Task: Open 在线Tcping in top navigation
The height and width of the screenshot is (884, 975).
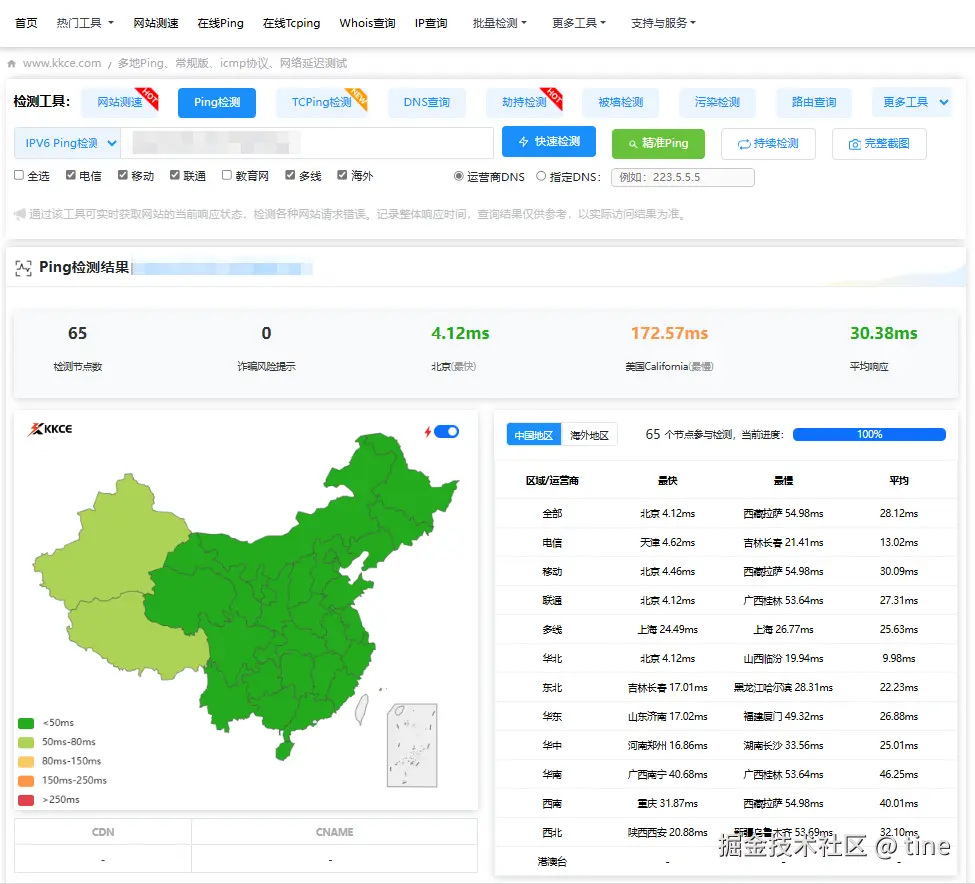Action: click(x=292, y=23)
